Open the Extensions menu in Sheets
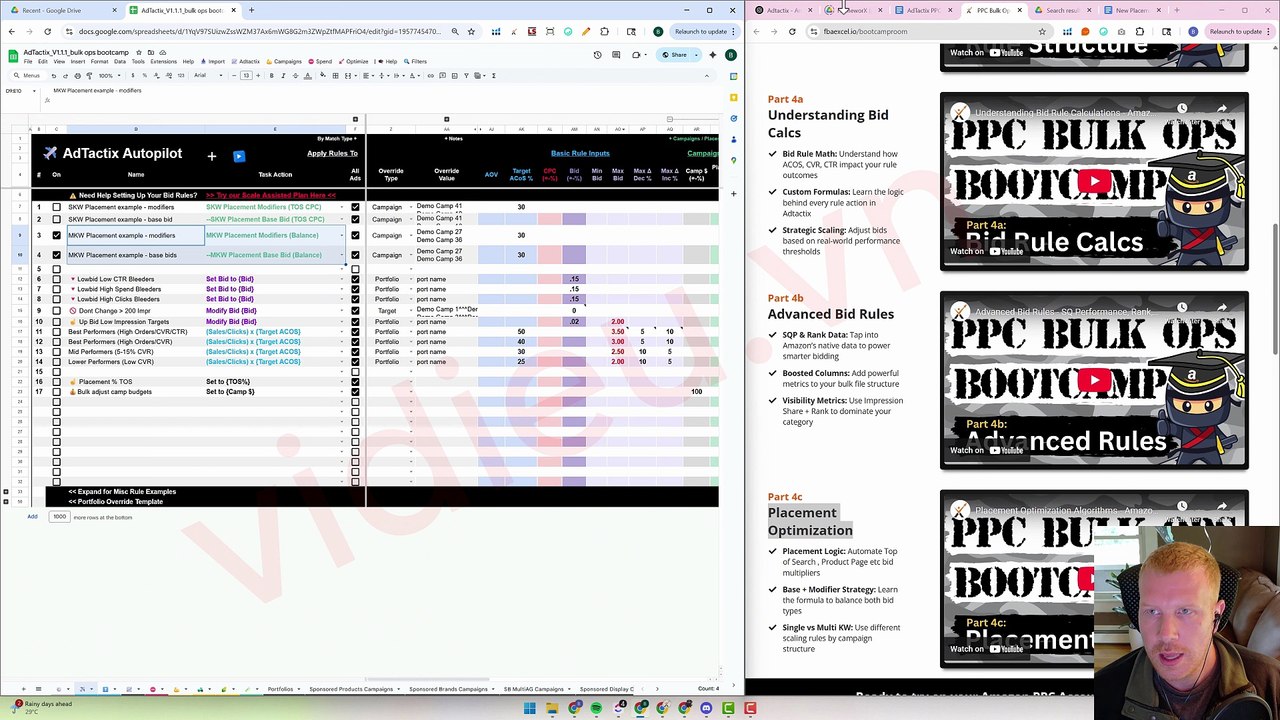 tap(163, 62)
